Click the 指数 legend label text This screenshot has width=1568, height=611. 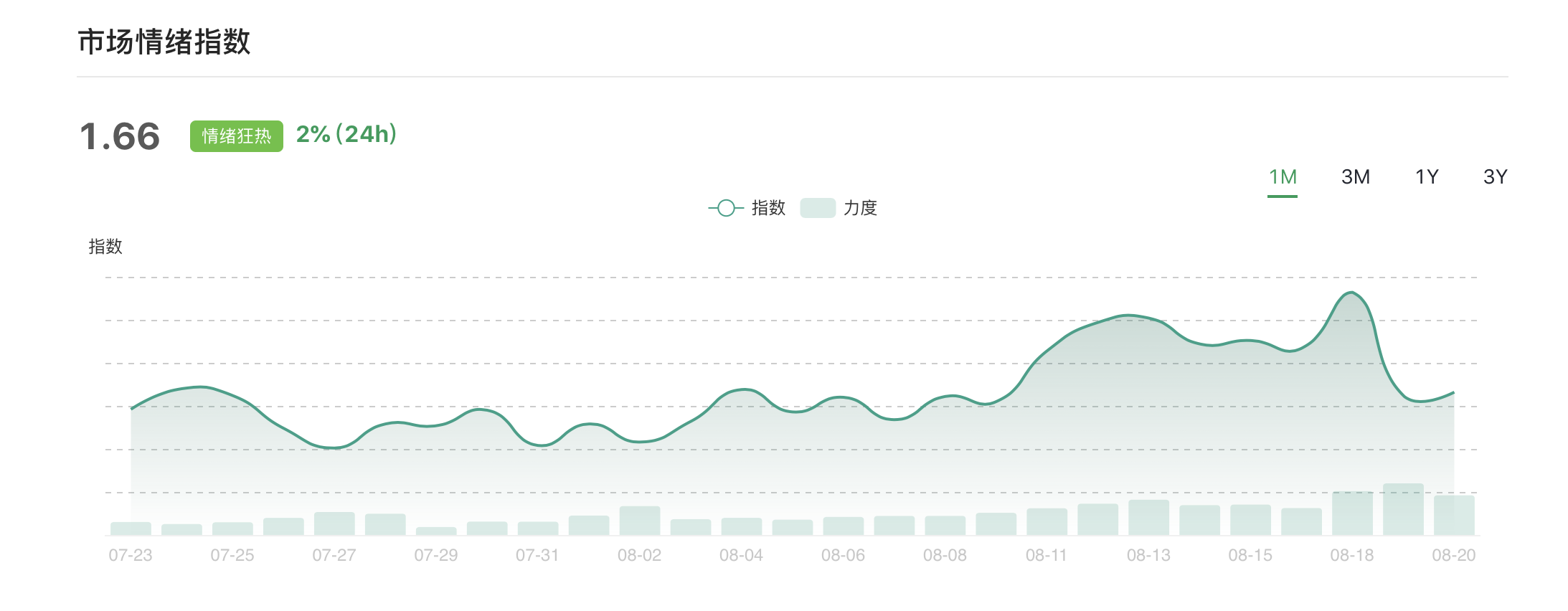point(768,208)
